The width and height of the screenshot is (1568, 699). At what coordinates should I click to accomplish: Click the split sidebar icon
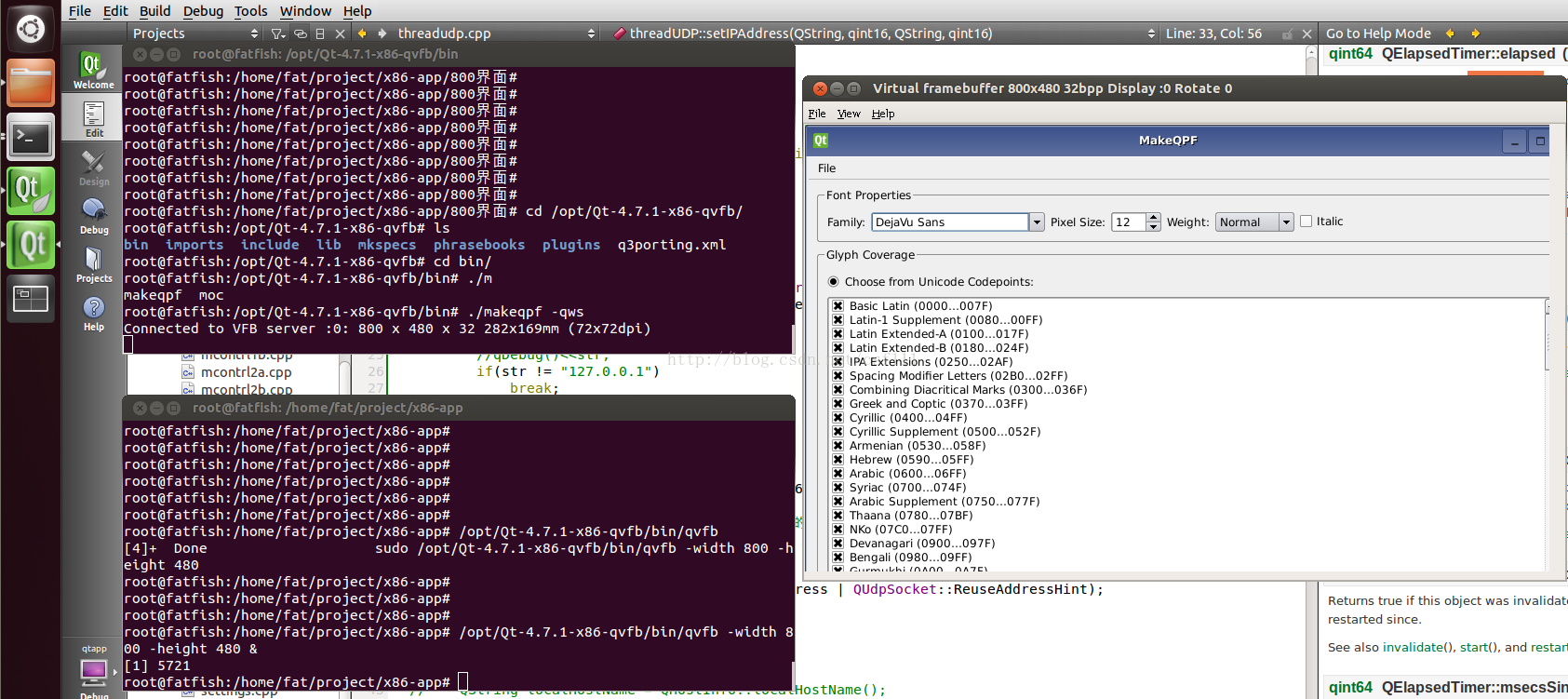coord(320,34)
